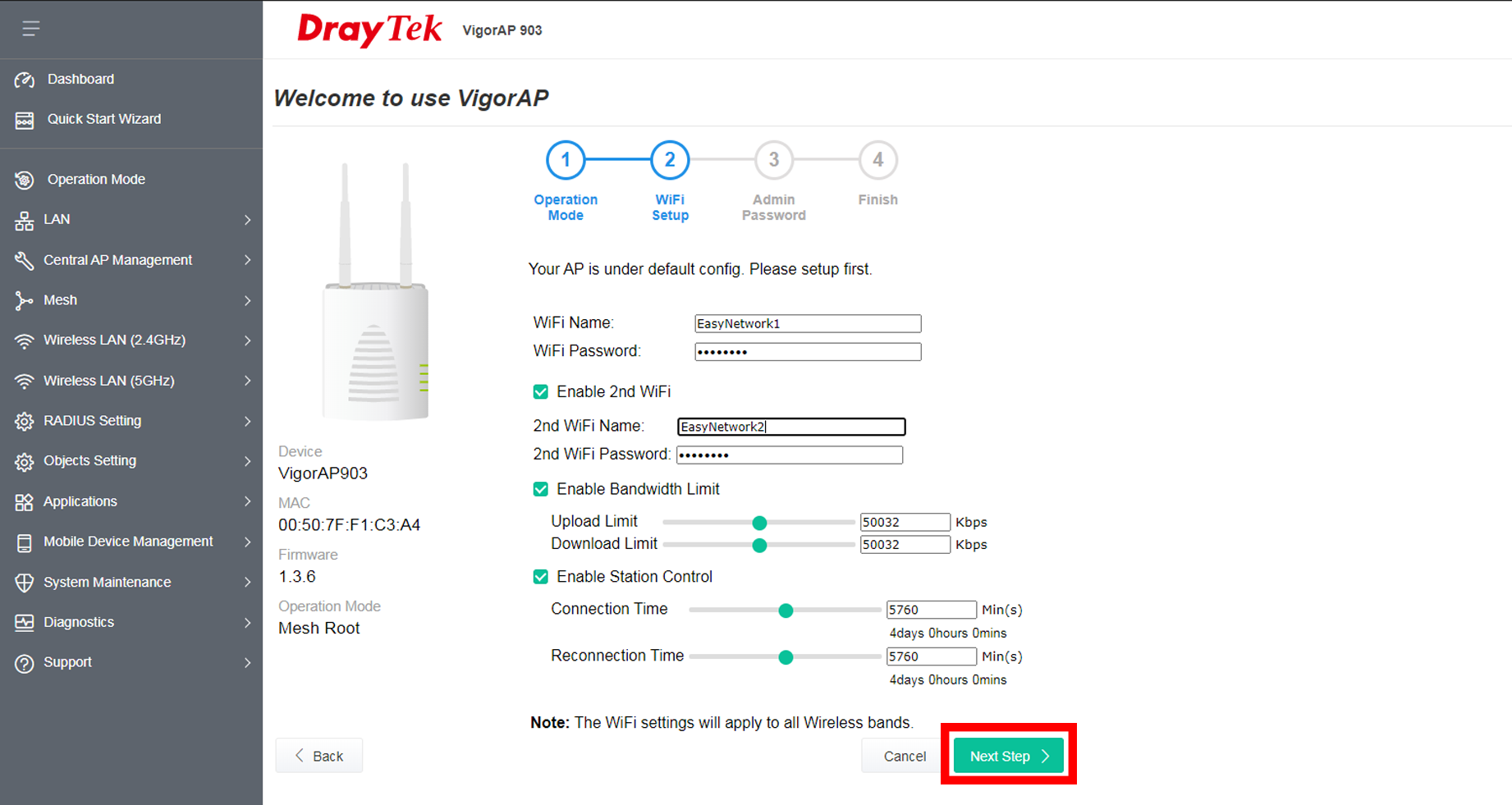The height and width of the screenshot is (805, 1512).
Task: Focus the 2nd WiFi Password field
Action: tap(790, 455)
